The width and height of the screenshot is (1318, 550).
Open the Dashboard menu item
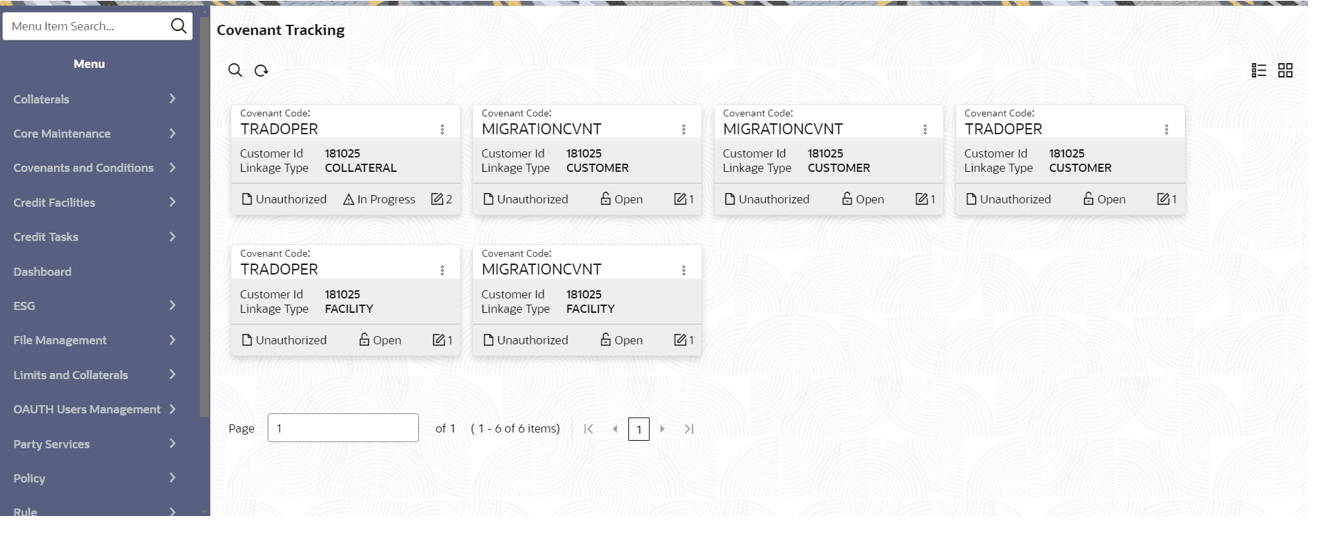tap(43, 271)
